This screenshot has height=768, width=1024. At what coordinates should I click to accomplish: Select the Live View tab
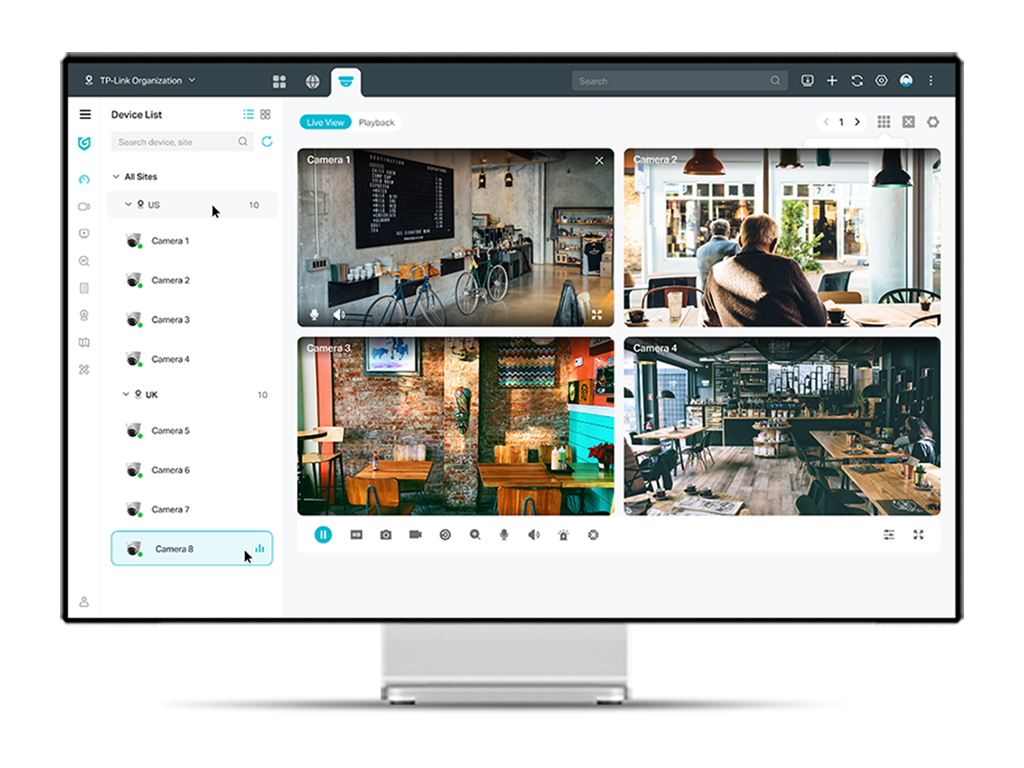click(325, 123)
